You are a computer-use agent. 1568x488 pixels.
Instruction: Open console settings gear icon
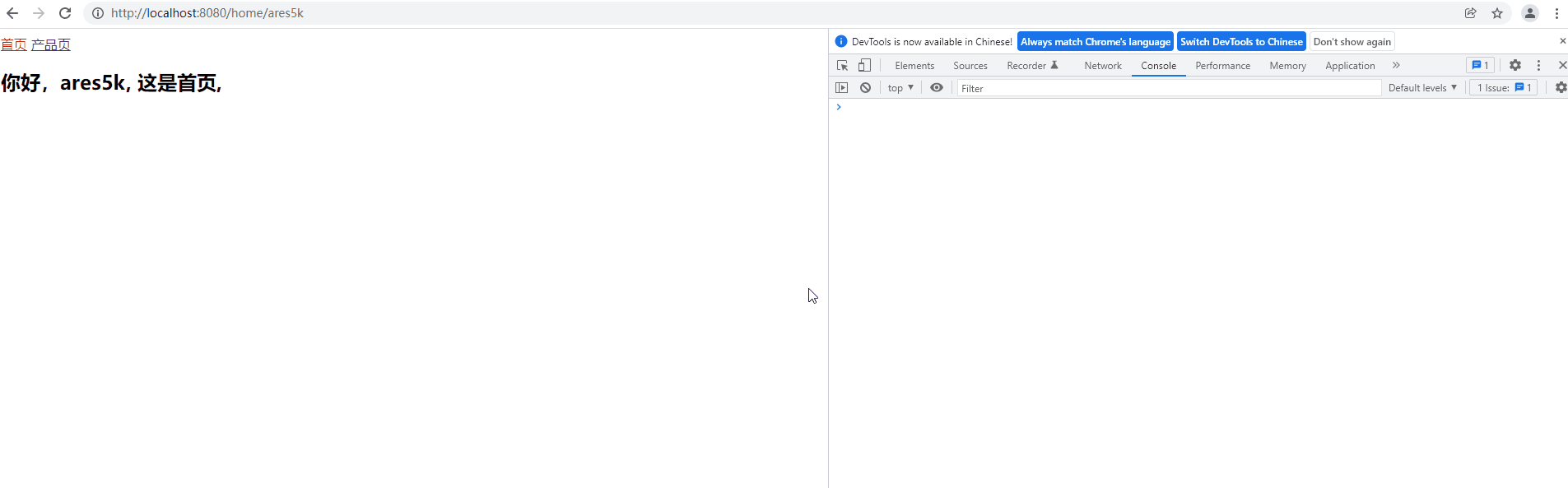[x=1561, y=88]
